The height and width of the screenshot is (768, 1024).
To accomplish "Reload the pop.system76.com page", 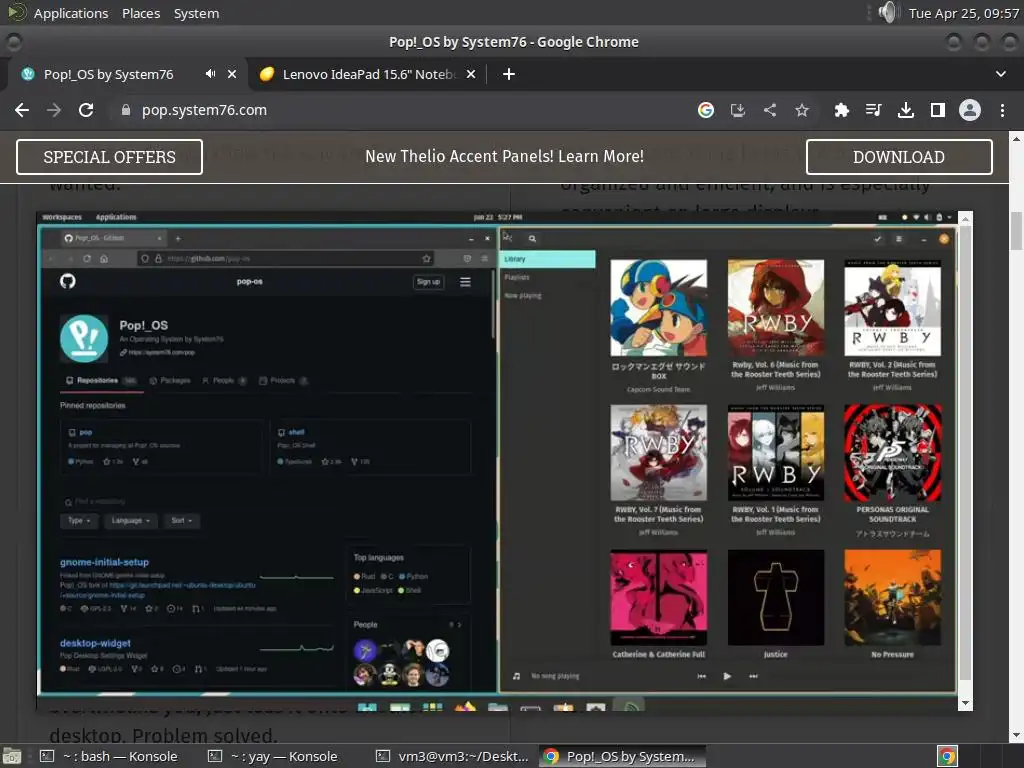I will pos(86,110).
